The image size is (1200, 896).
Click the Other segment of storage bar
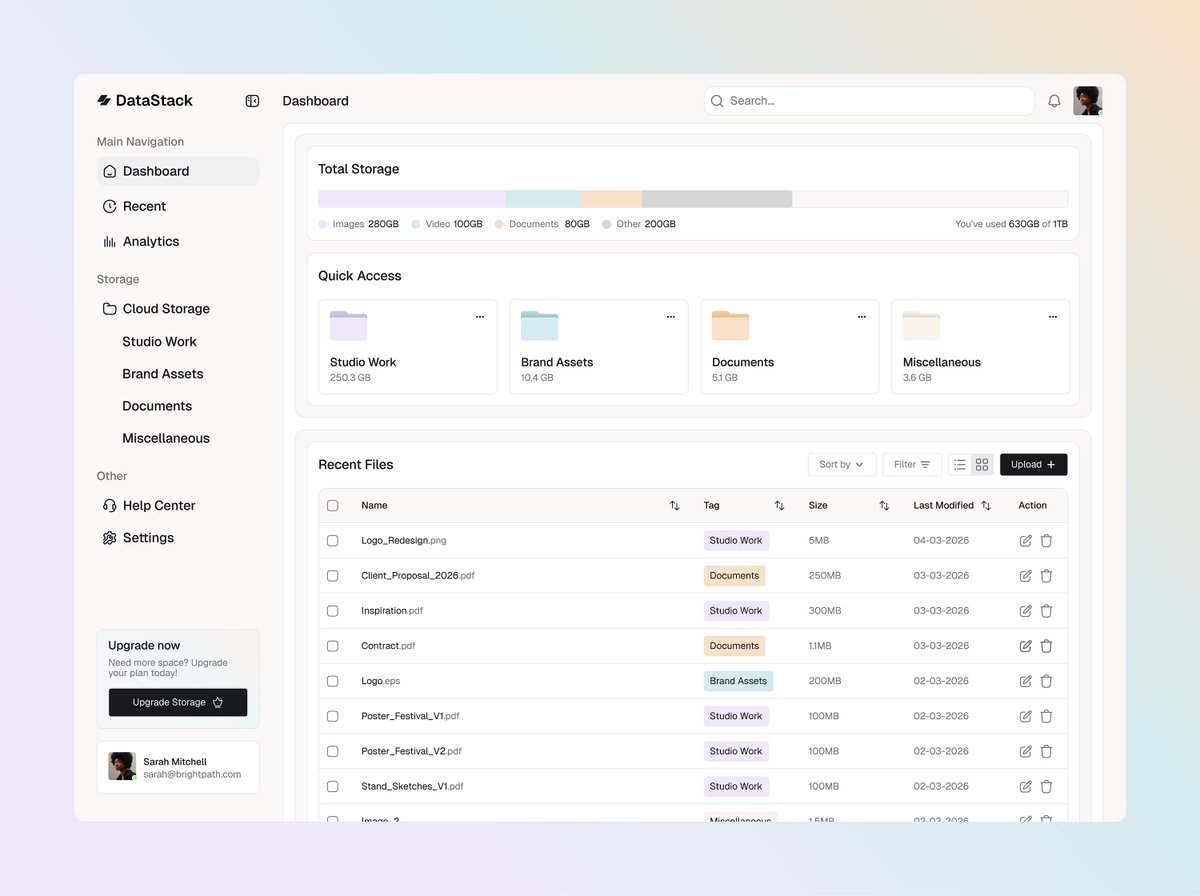pyautogui.click(x=717, y=199)
